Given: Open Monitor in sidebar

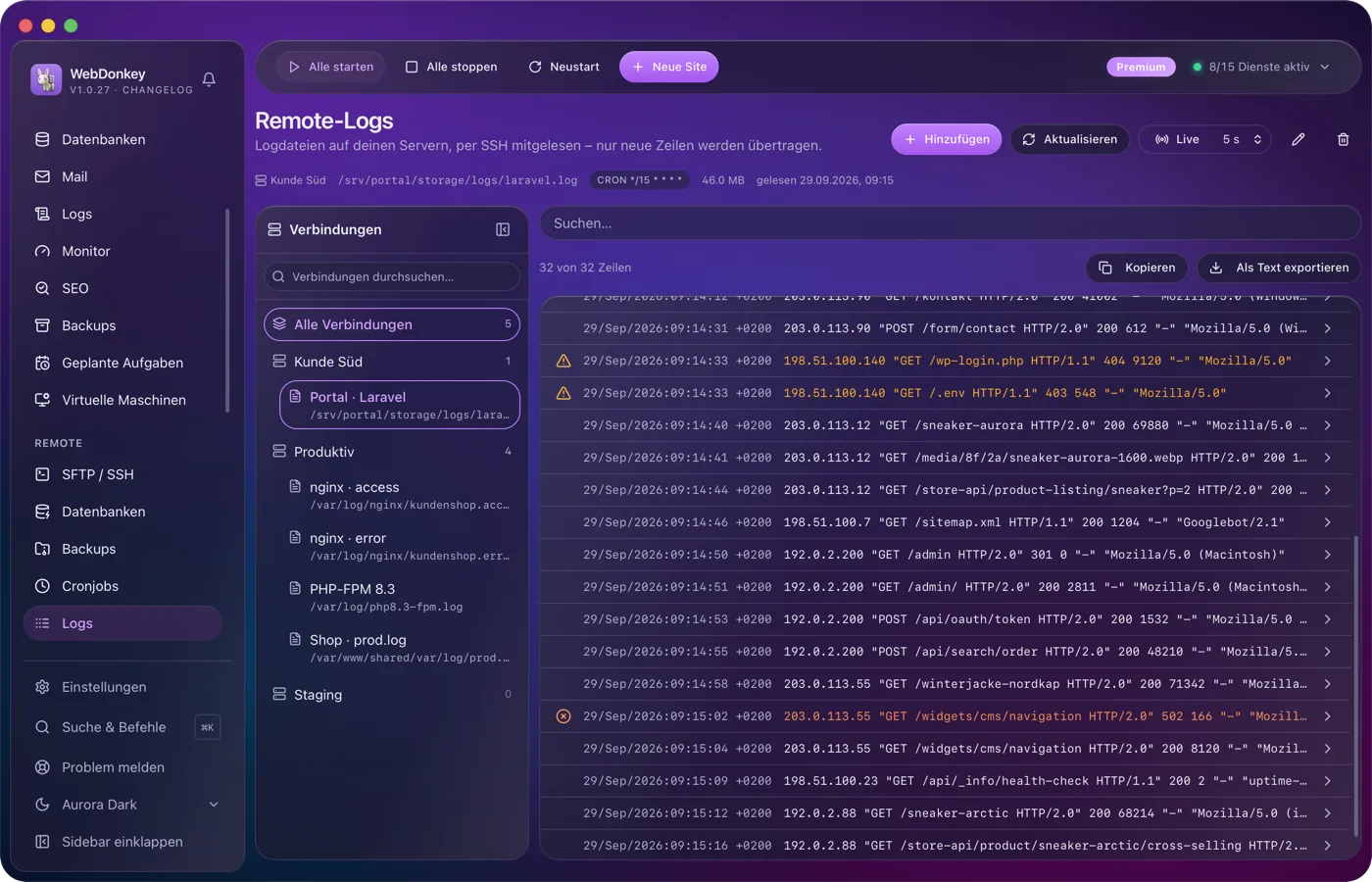Looking at the screenshot, I should coord(123,251).
